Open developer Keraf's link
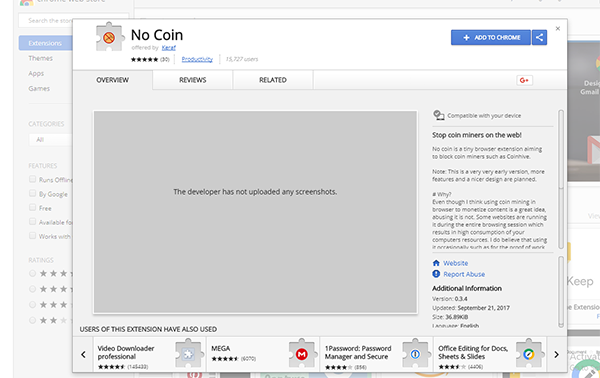Image resolution: width=600 pixels, height=378 pixels. tap(168, 47)
